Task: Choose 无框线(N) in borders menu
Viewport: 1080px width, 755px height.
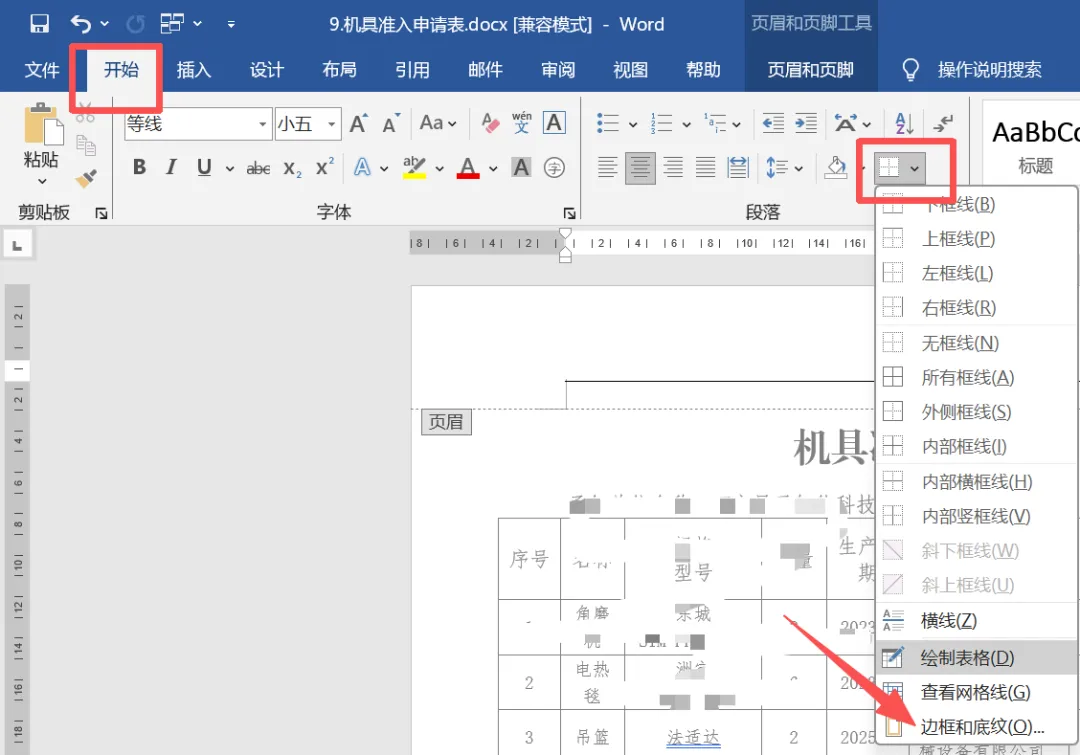Action: (977, 343)
